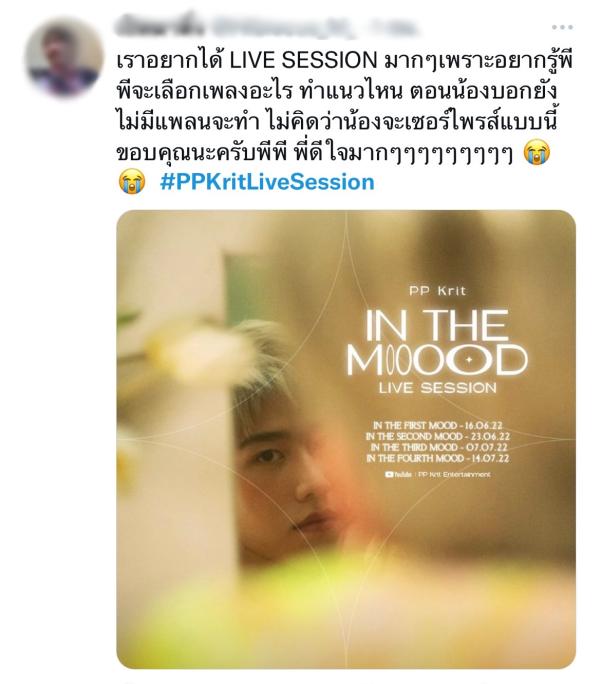This screenshot has height=684, width=600.
Task: Select the 'IN THE SECOND MOOD - 23.06.22' line
Action: pyautogui.click(x=438, y=436)
